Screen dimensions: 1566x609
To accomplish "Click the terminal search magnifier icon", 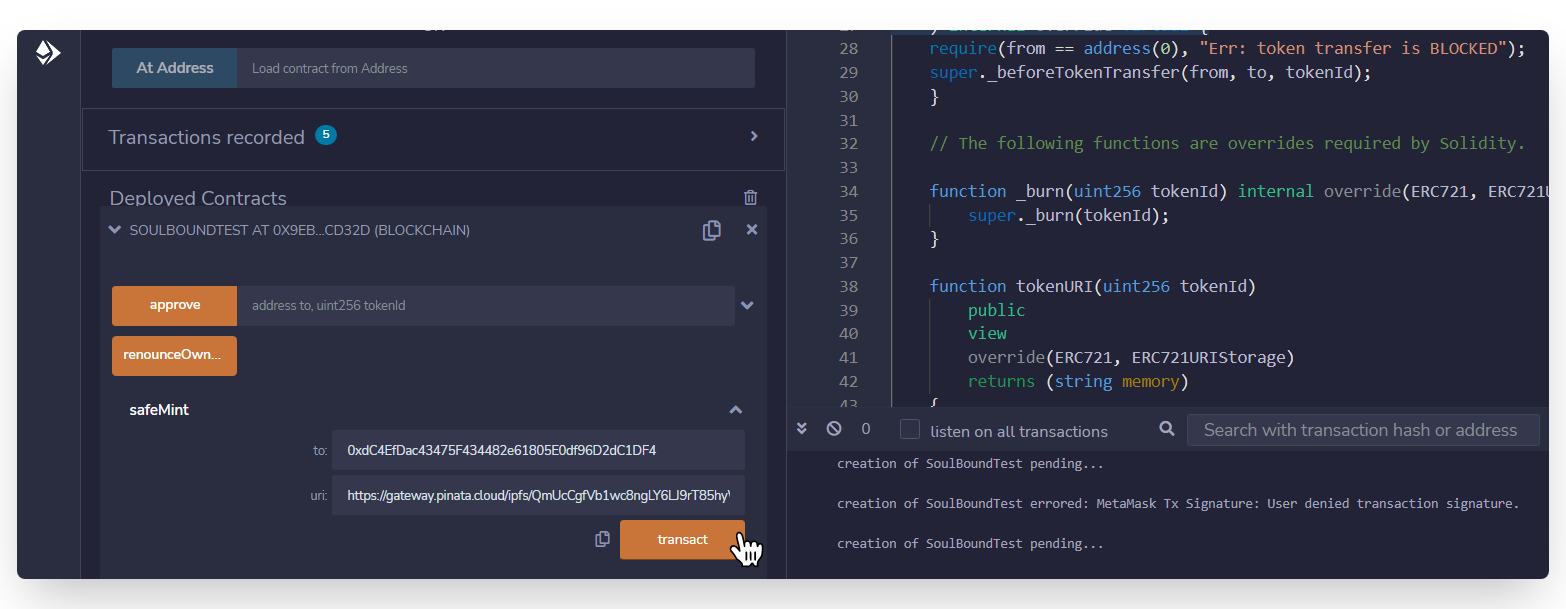I will [x=1166, y=429].
